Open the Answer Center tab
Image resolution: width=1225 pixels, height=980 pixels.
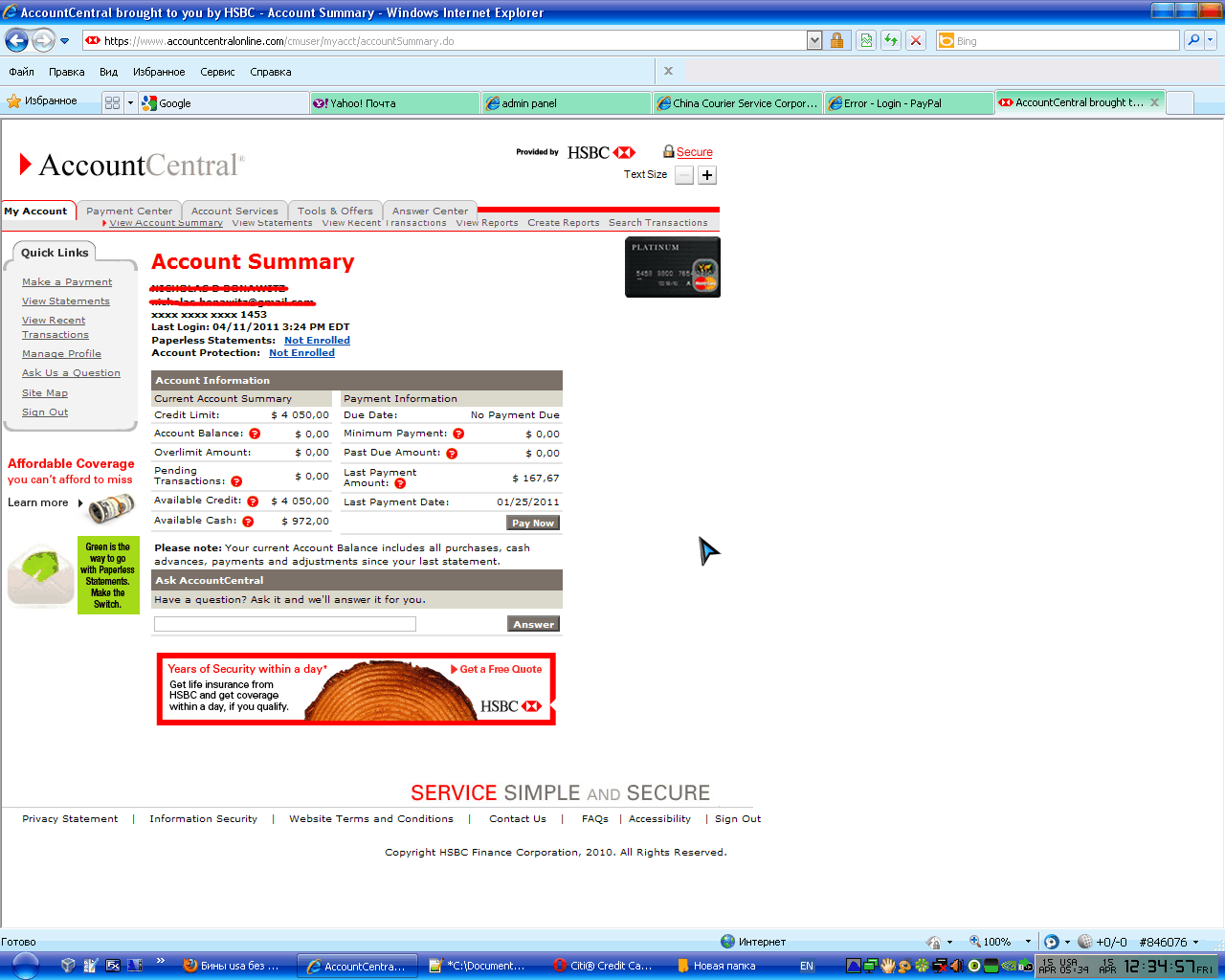pos(430,211)
